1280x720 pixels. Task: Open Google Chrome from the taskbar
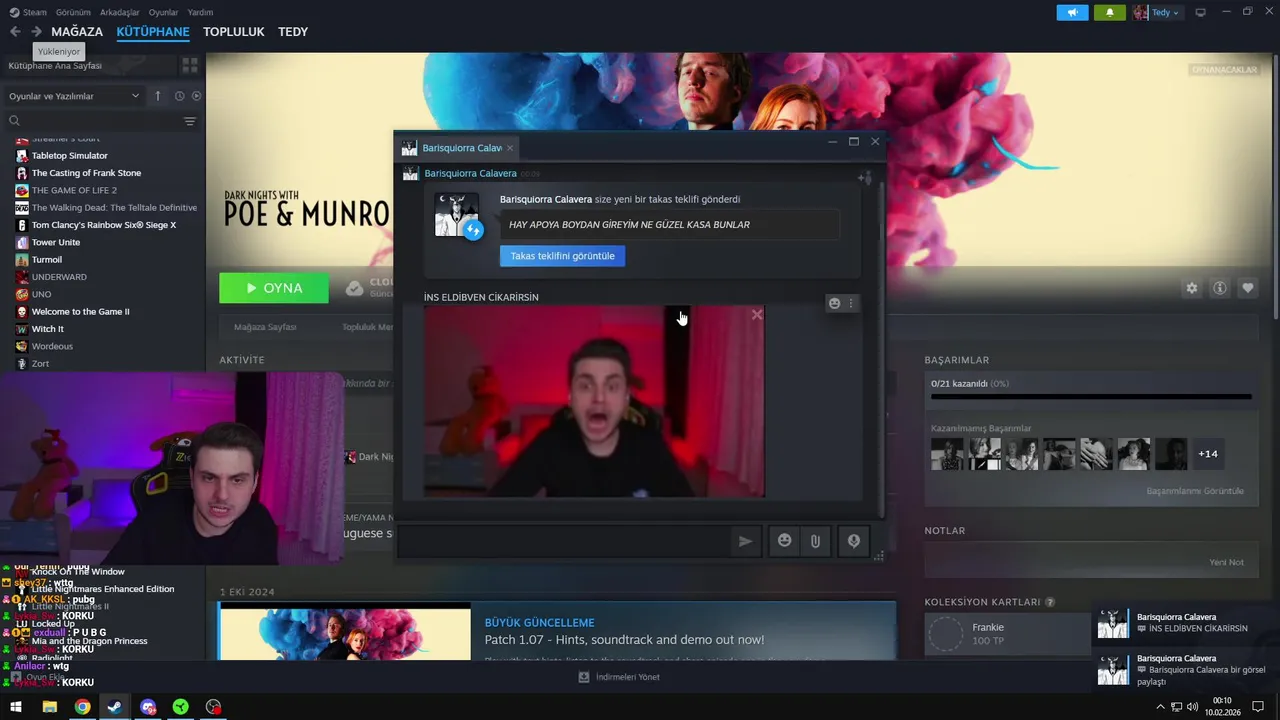(82, 707)
